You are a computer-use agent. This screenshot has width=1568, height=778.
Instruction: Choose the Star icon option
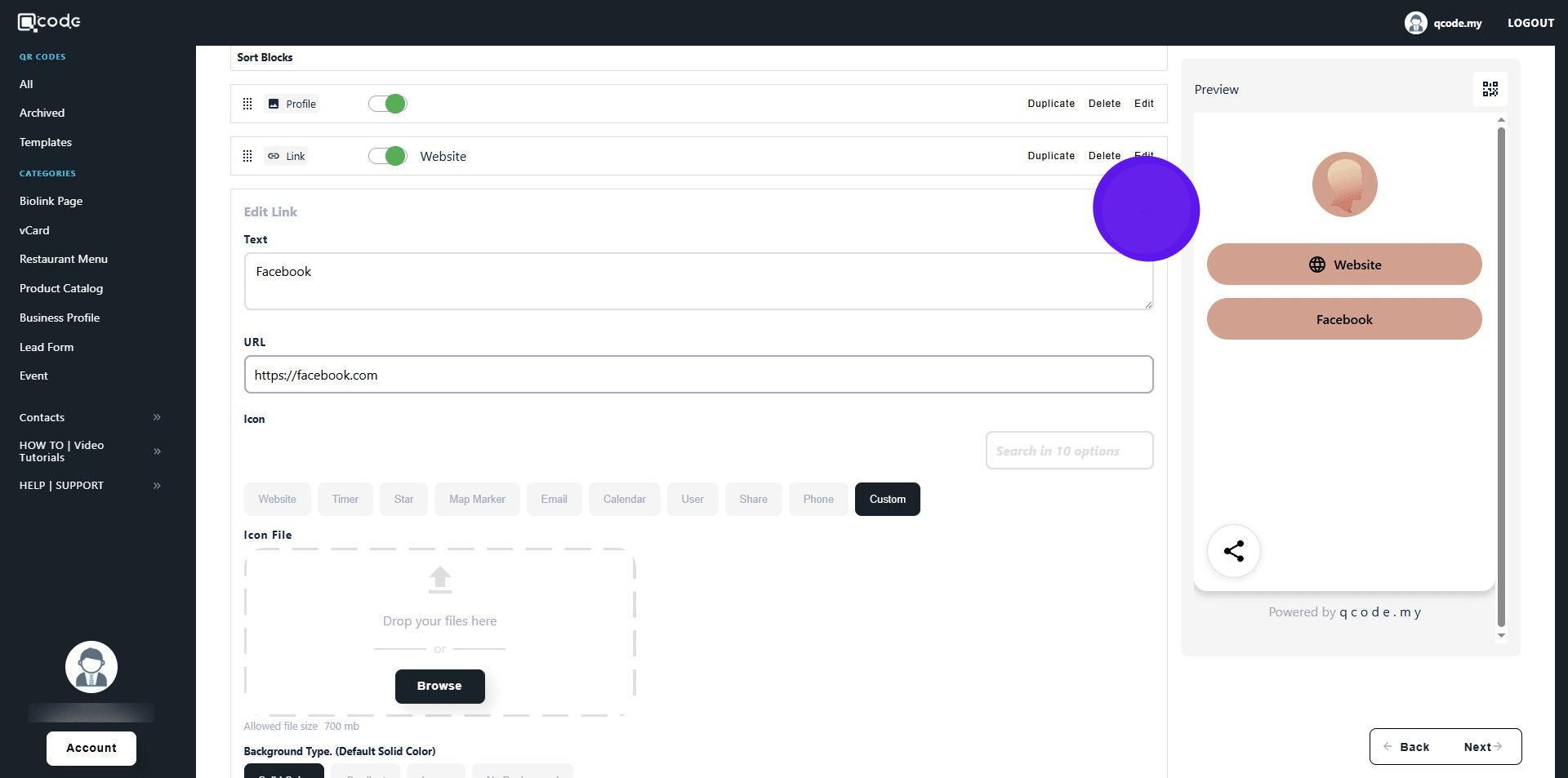(403, 500)
